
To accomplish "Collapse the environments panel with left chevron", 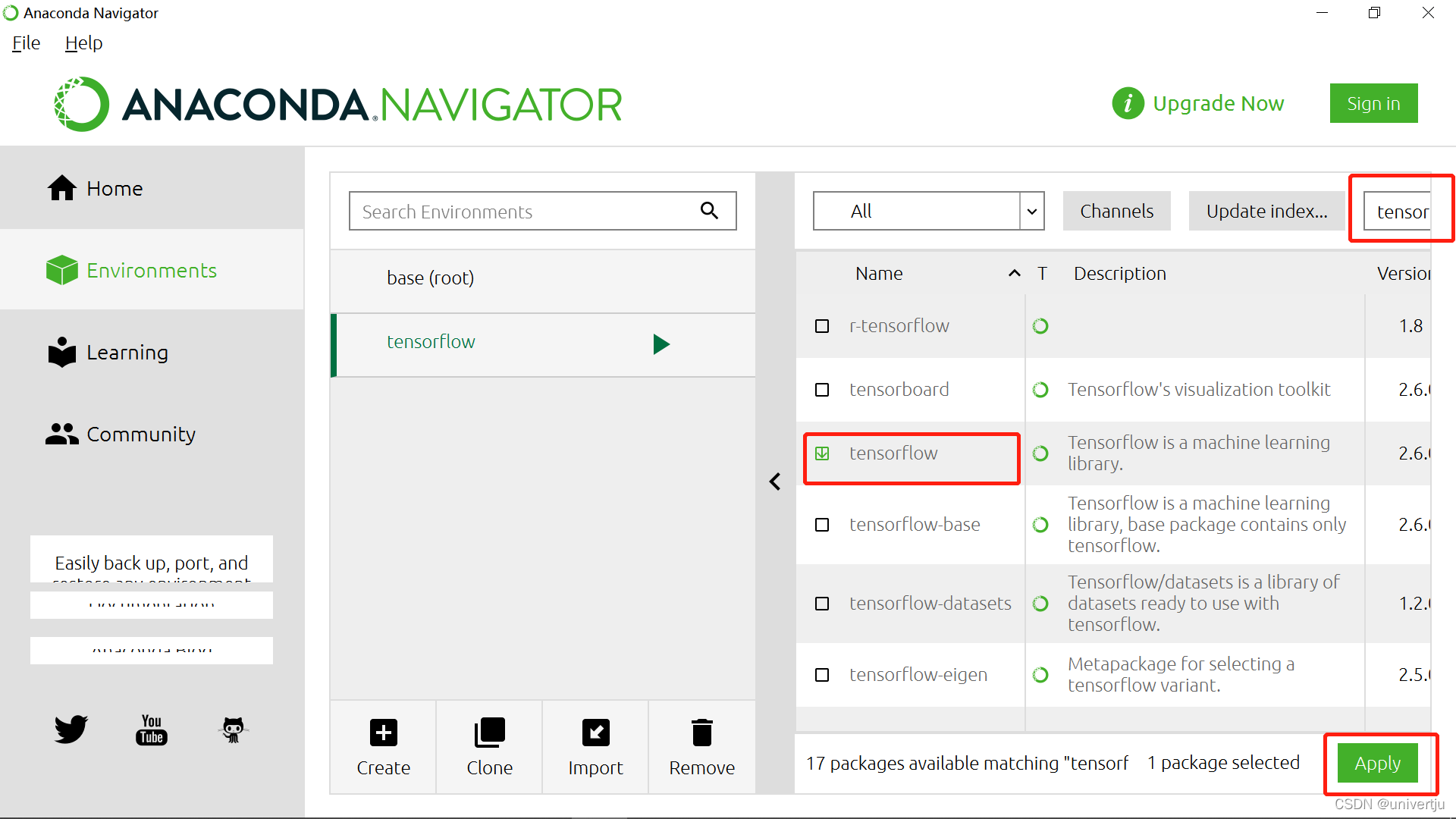I will point(775,482).
